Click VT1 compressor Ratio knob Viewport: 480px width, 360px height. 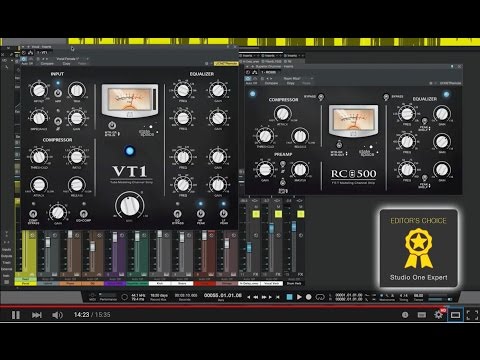pyautogui.click(x=77, y=156)
